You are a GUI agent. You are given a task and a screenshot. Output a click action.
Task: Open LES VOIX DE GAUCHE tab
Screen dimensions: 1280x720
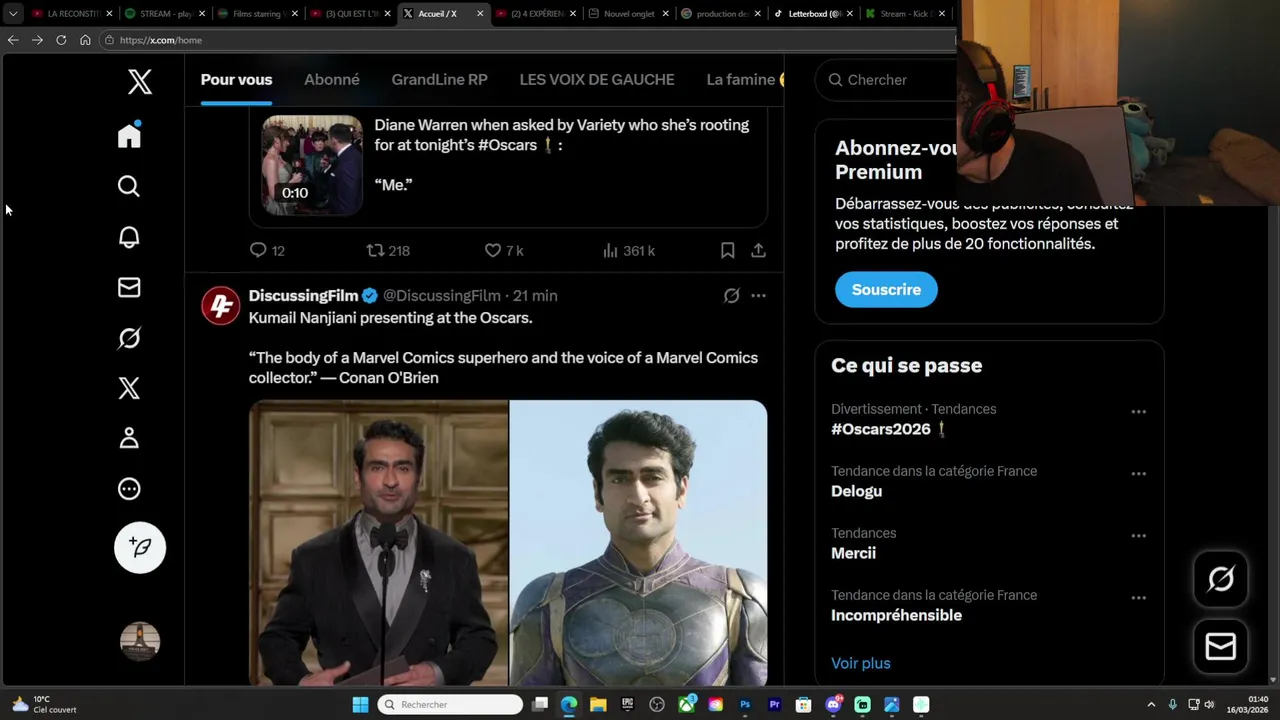coord(597,80)
